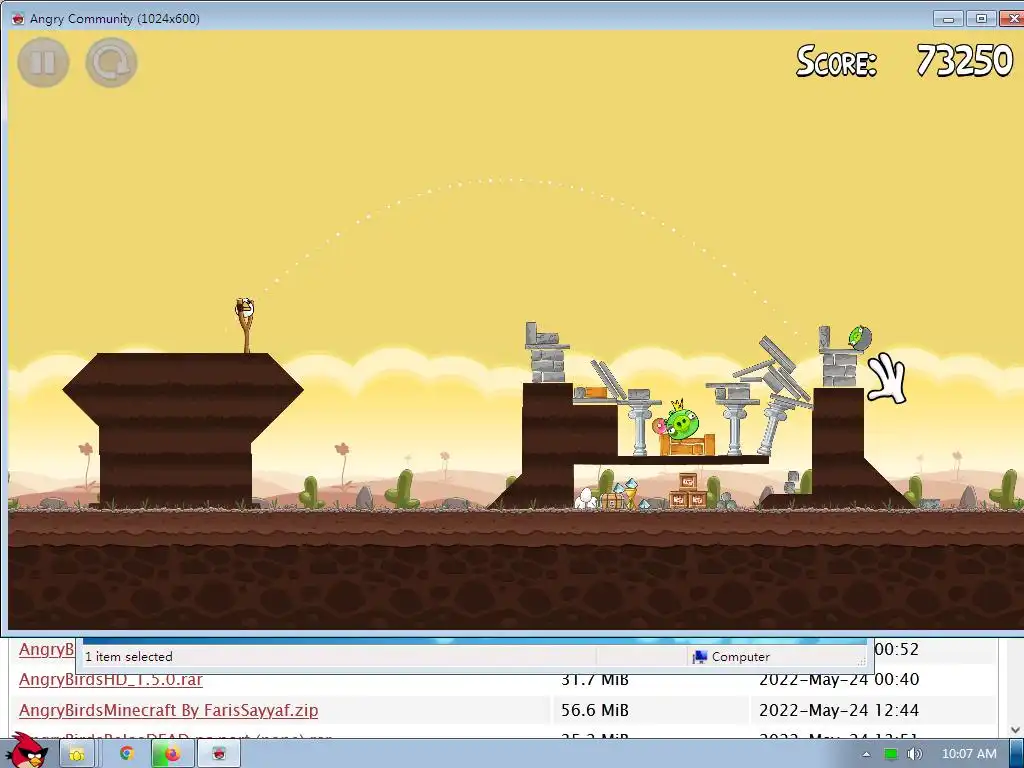Show hidden system tray icons
This screenshot has height=768, width=1024.
point(866,754)
